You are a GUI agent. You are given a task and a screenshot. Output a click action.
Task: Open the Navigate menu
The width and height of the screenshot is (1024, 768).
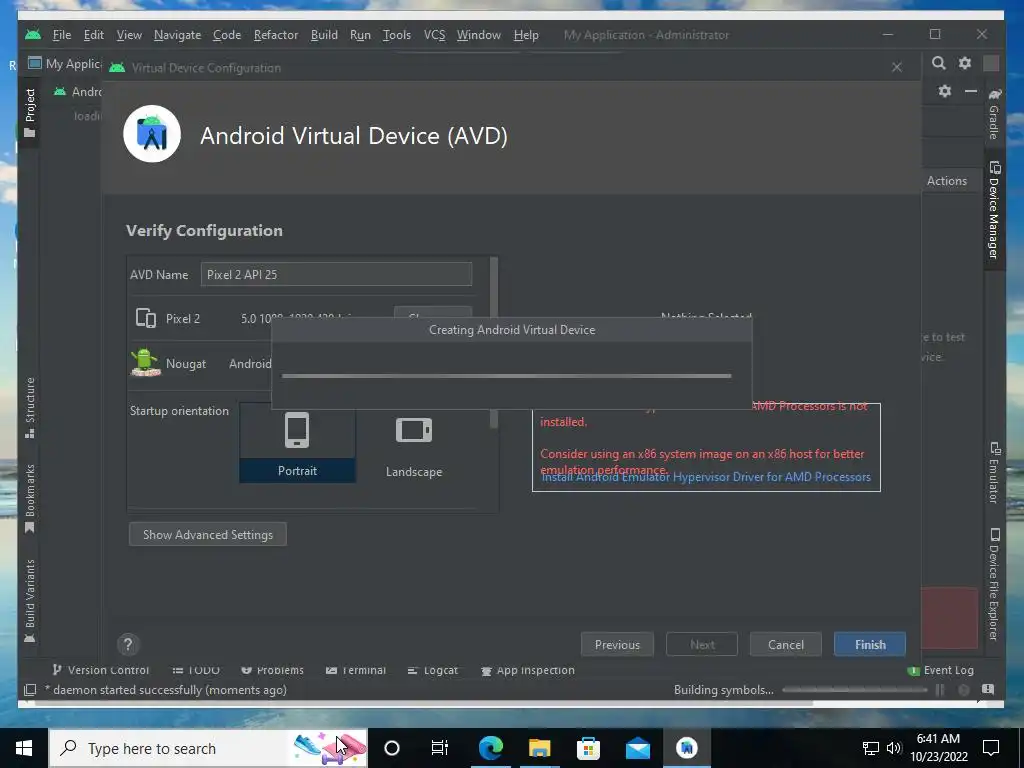pos(177,35)
